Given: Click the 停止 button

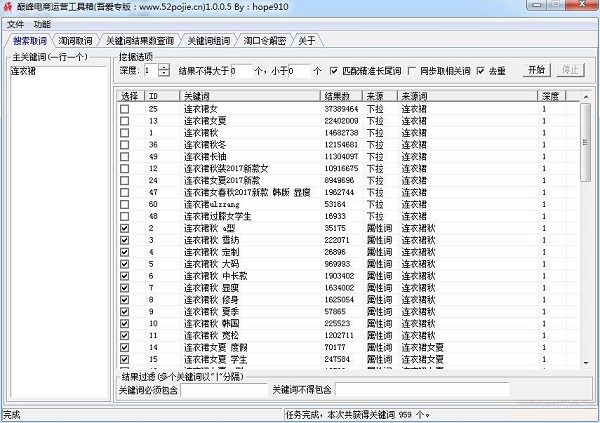Looking at the screenshot, I should [570, 70].
